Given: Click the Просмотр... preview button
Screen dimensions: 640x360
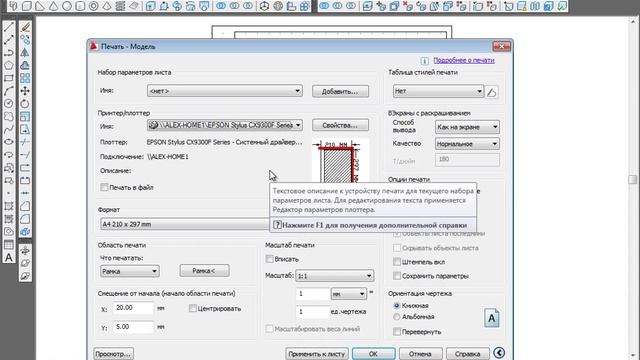Looking at the screenshot, I should click(113, 354).
